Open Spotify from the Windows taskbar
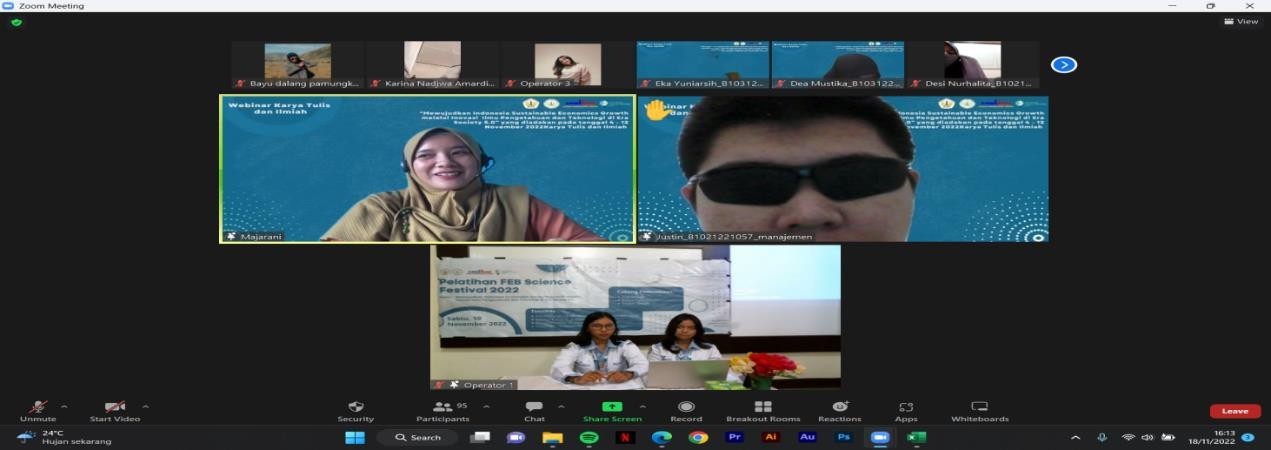 [x=589, y=437]
